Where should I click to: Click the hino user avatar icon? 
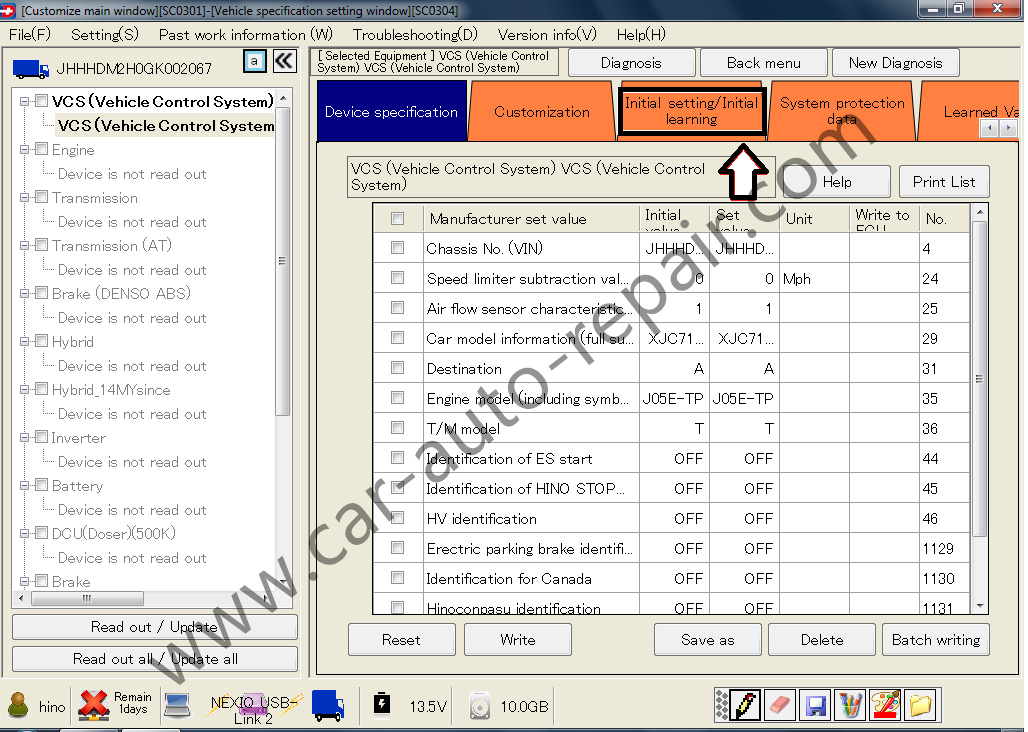coord(18,706)
